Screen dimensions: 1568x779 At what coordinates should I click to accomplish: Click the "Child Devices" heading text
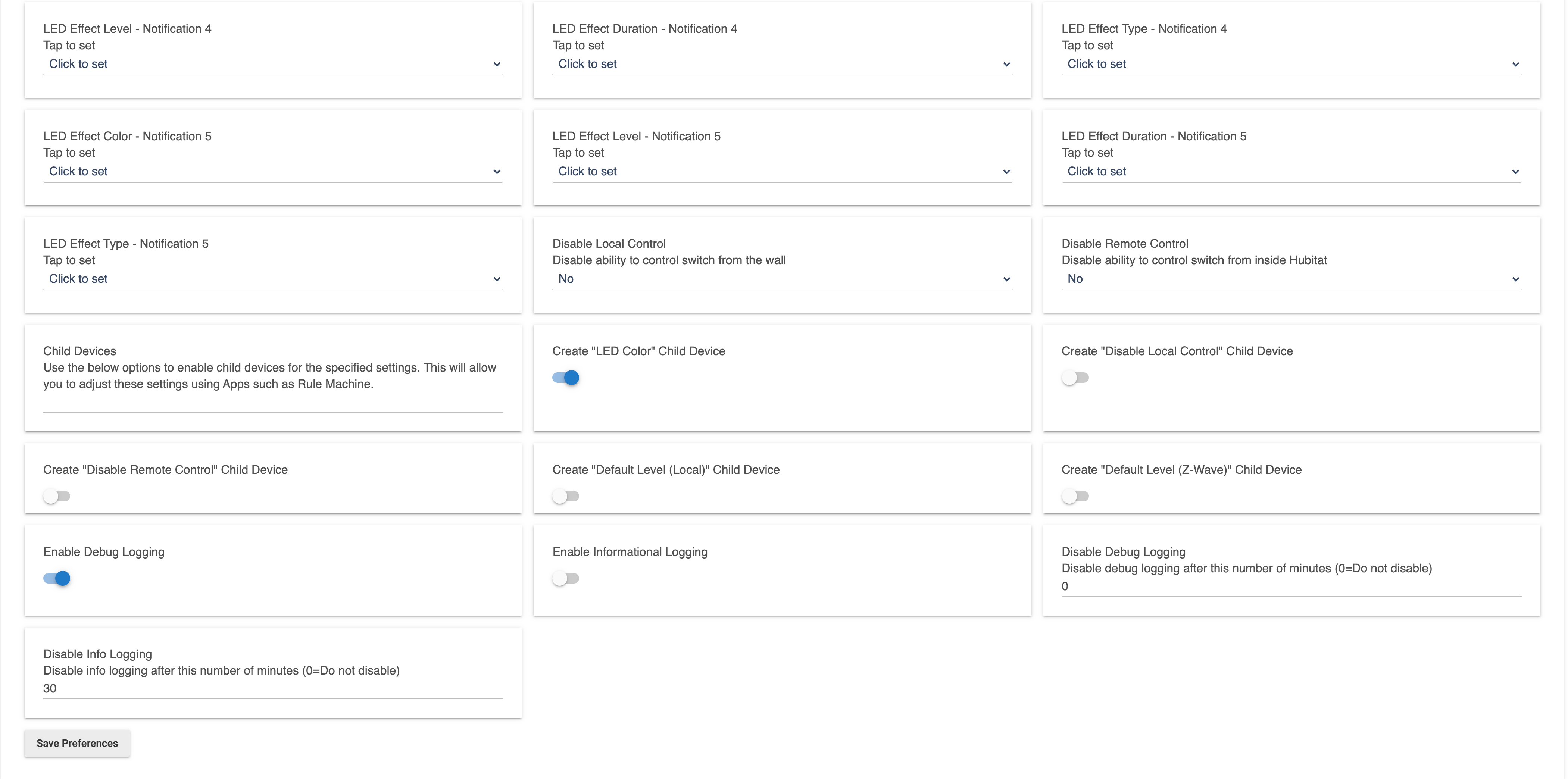click(80, 351)
